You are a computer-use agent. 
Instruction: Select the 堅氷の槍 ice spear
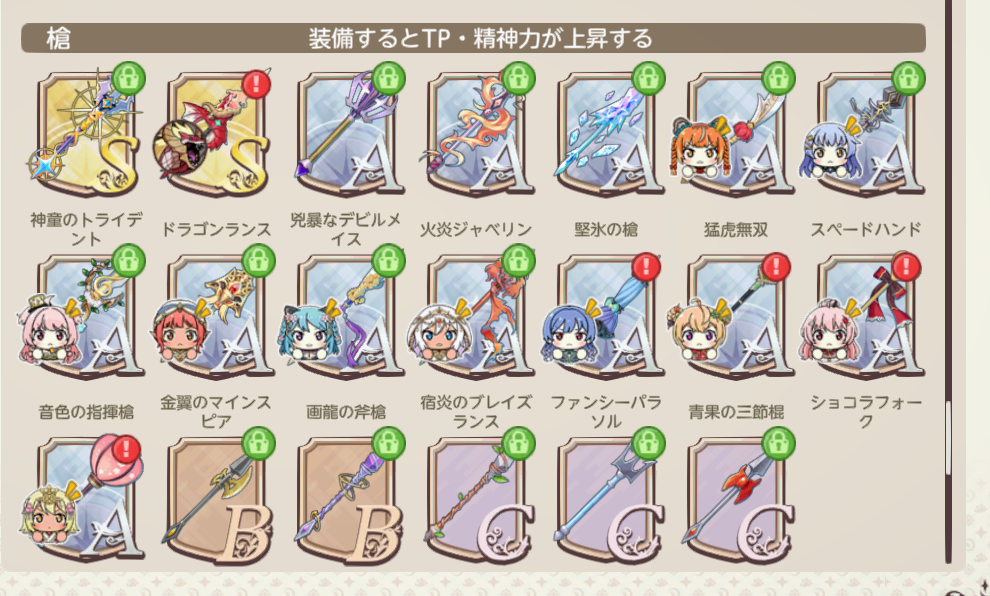point(607,133)
